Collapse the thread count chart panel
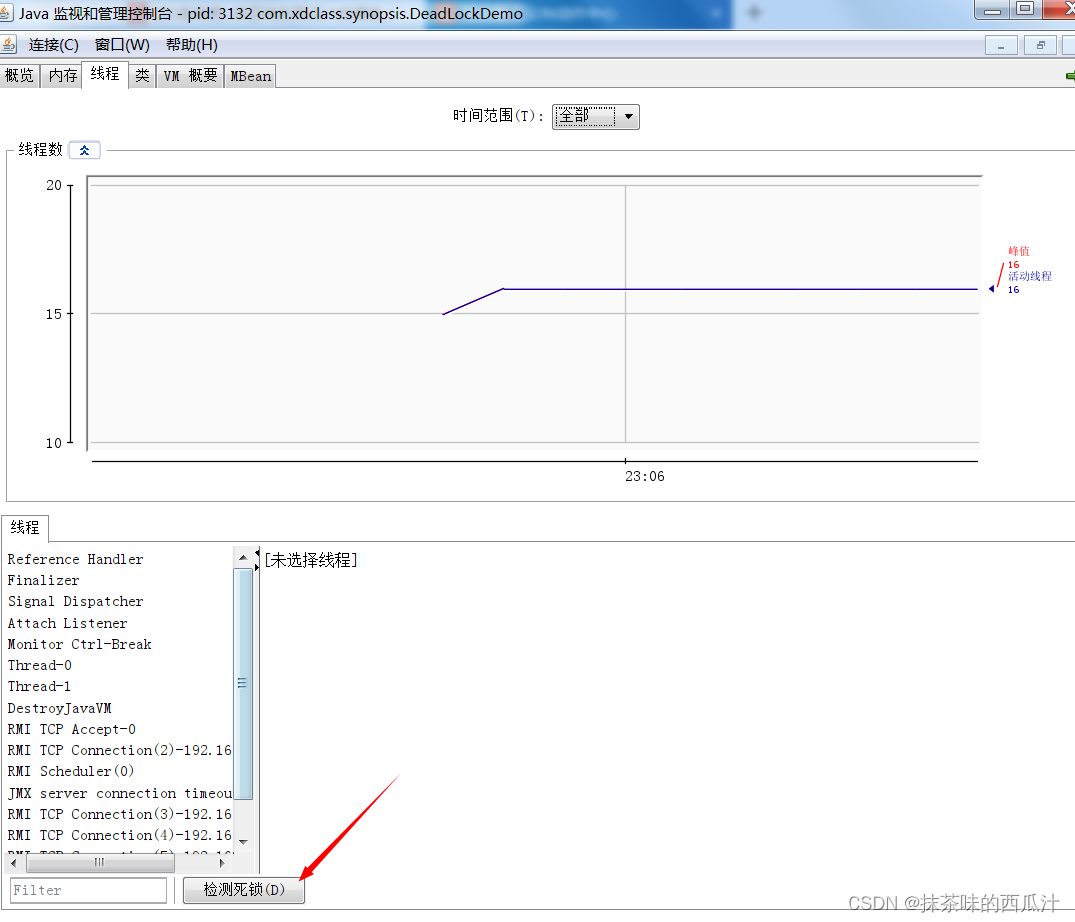The height and width of the screenshot is (922, 1075). 84,150
